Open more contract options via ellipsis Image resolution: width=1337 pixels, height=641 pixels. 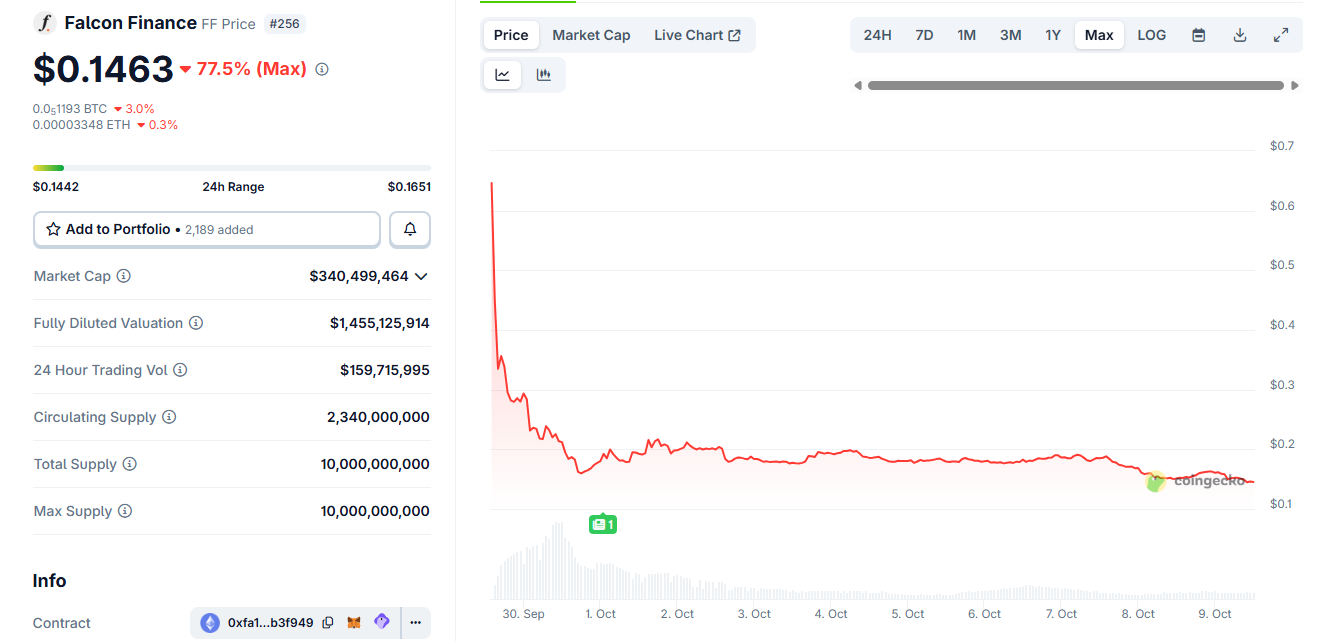(x=415, y=622)
